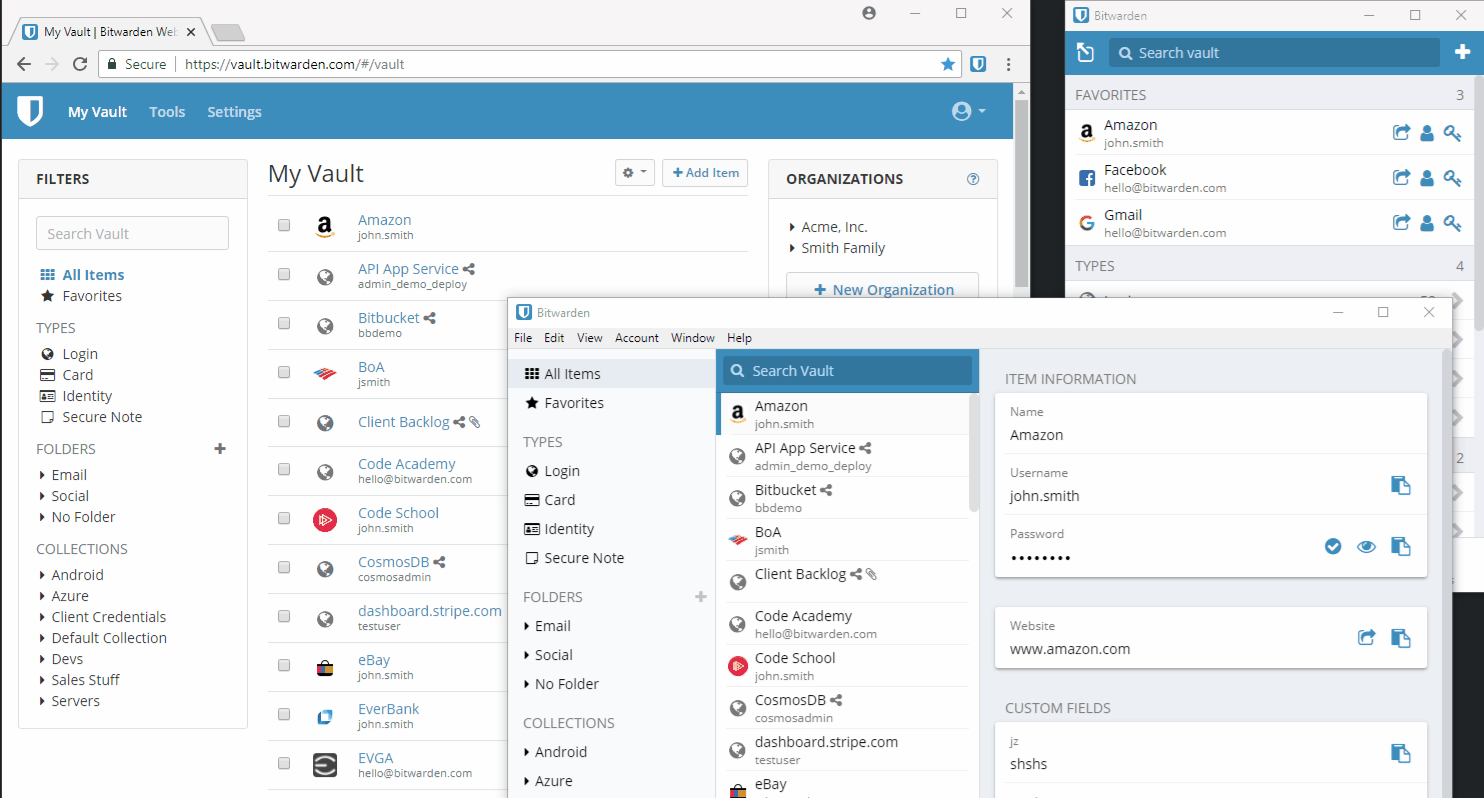
Task: Open the File menu in Bitwarden desktop
Action: [523, 338]
